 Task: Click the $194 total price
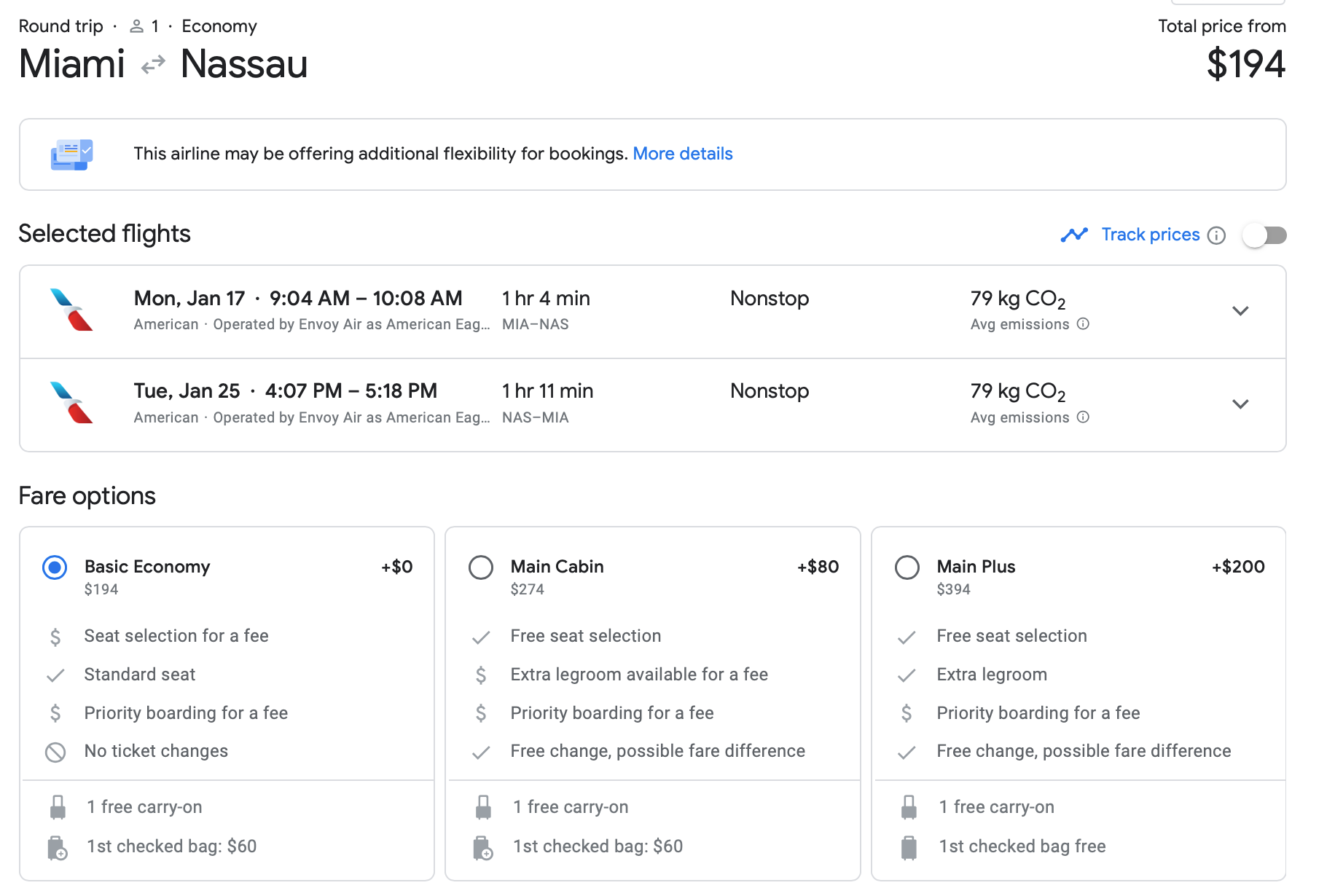1245,64
